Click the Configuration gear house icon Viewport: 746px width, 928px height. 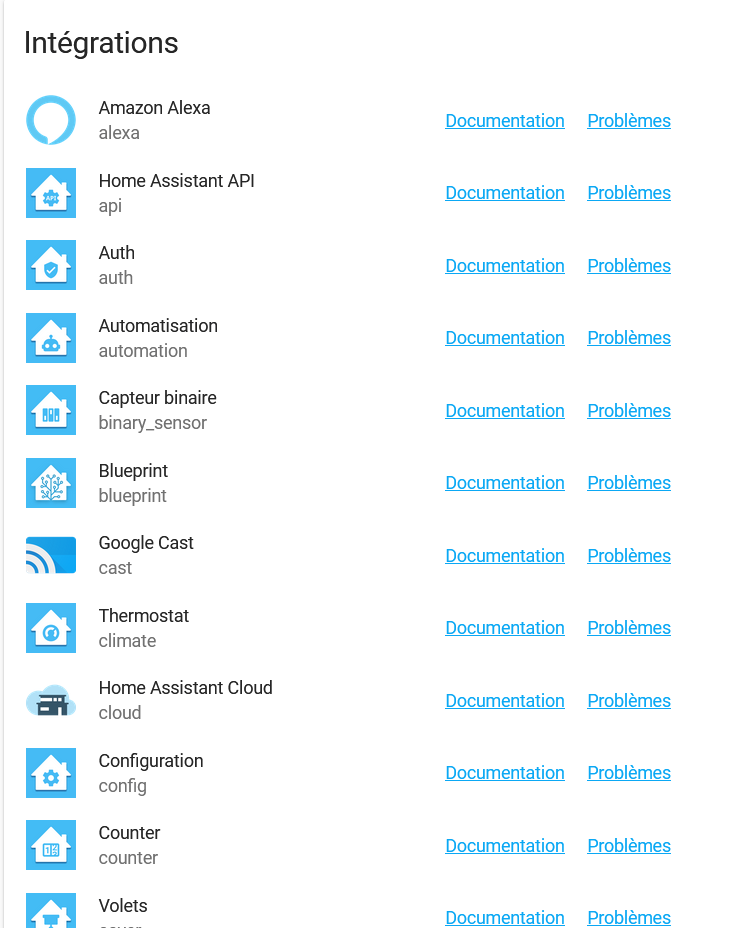coord(51,773)
